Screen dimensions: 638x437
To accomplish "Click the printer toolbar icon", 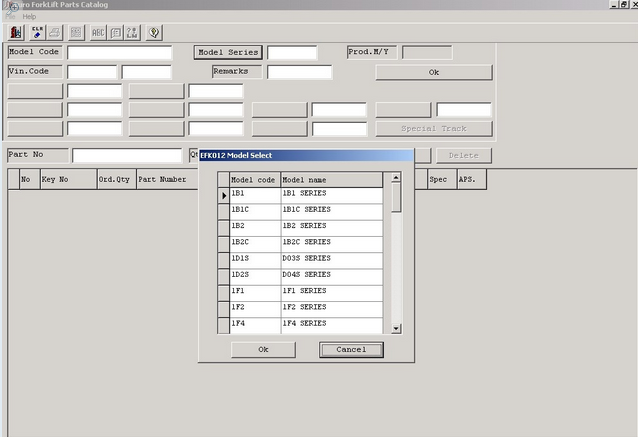I will point(55,33).
